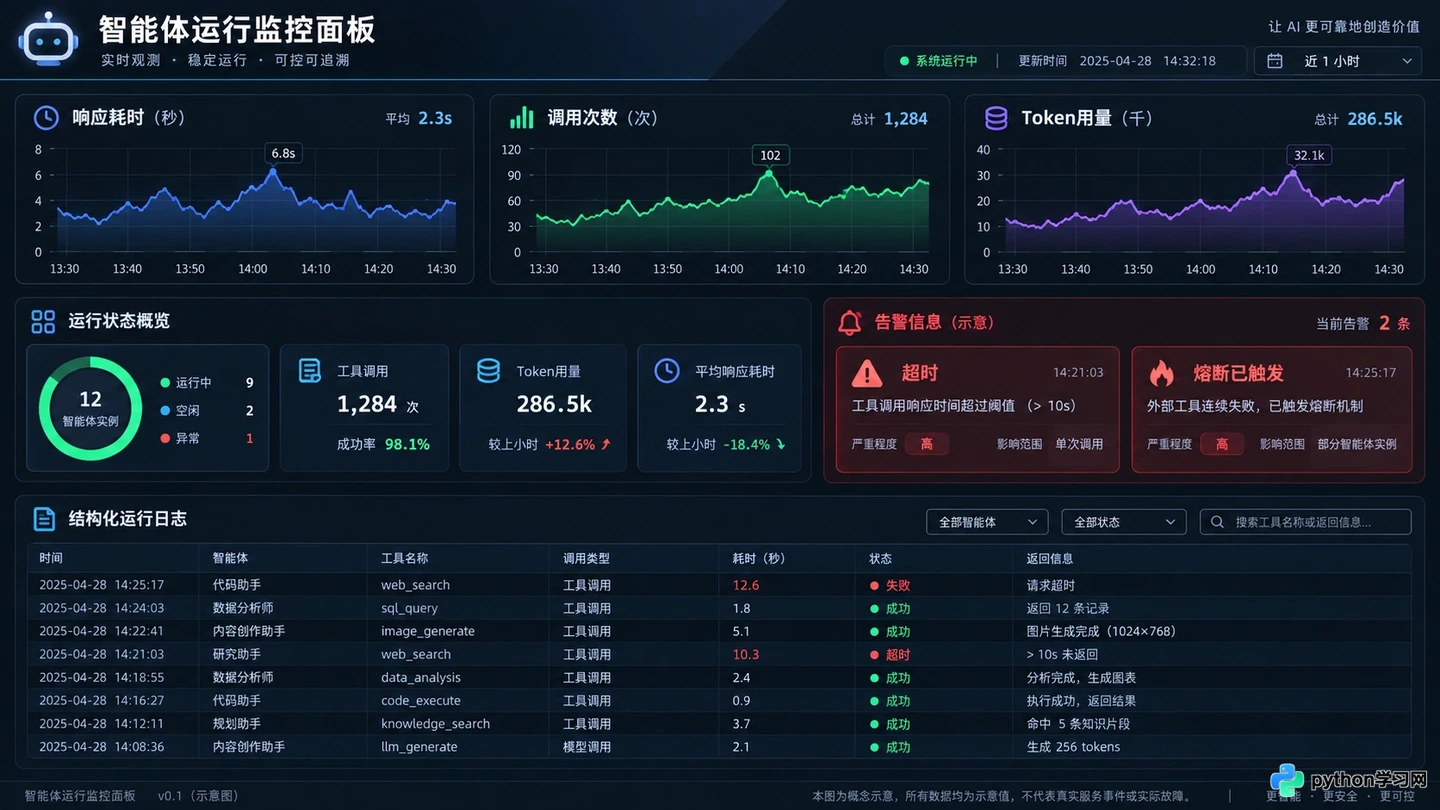This screenshot has height=810, width=1440.
Task: Click the database icon in Token用量 card
Action: coord(488,370)
